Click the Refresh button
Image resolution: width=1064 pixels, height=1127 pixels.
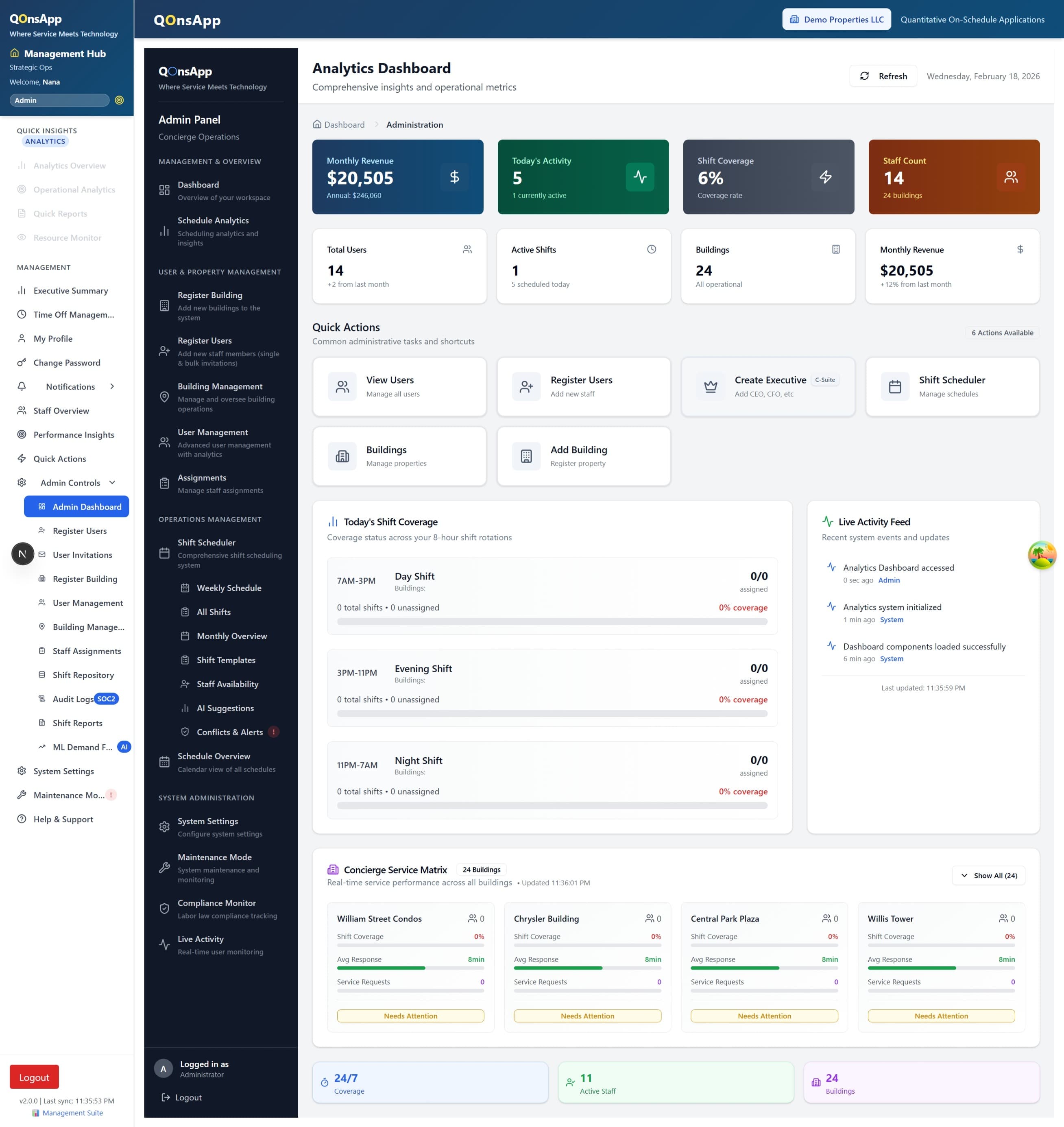coord(883,75)
